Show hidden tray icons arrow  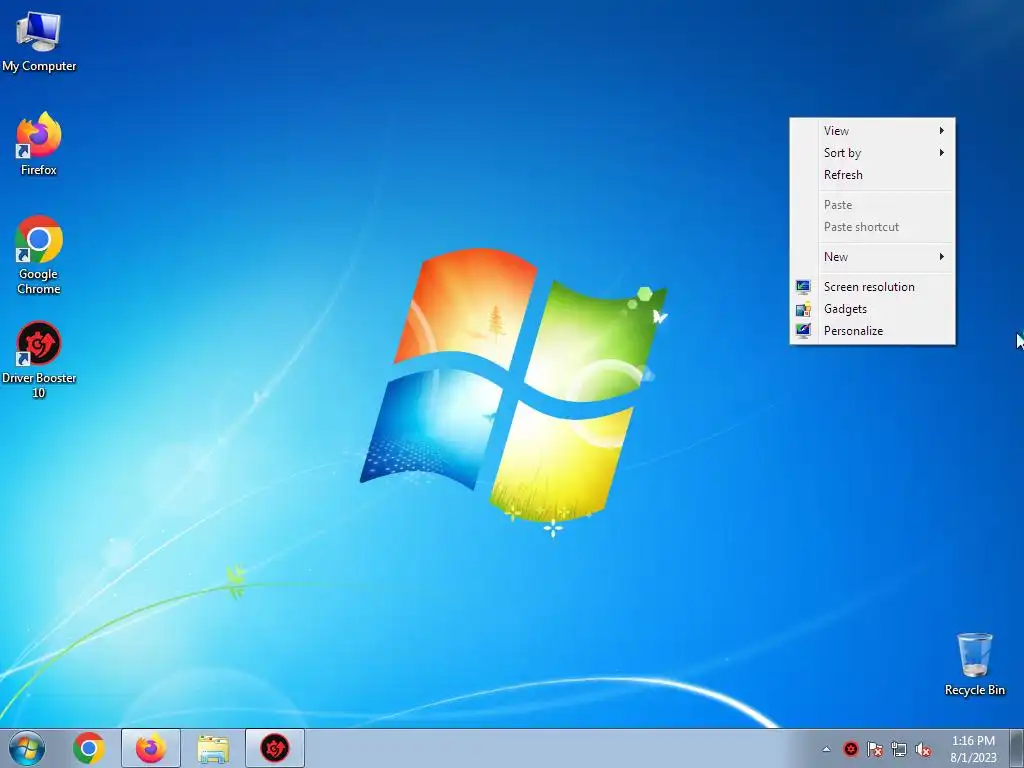(x=826, y=749)
